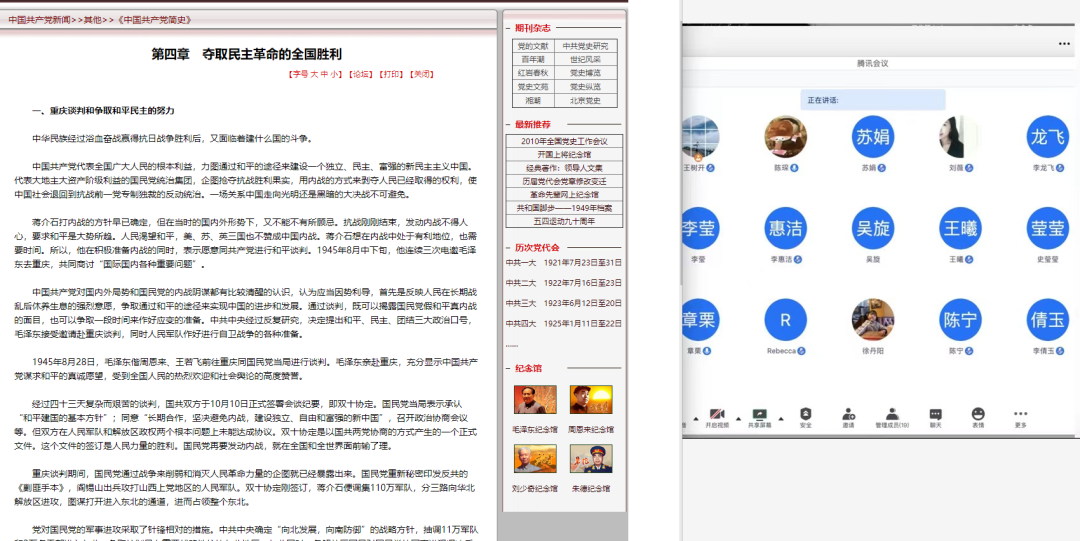Click 毛泽东纪念馆 thumbnail image

pyautogui.click(x=534, y=400)
